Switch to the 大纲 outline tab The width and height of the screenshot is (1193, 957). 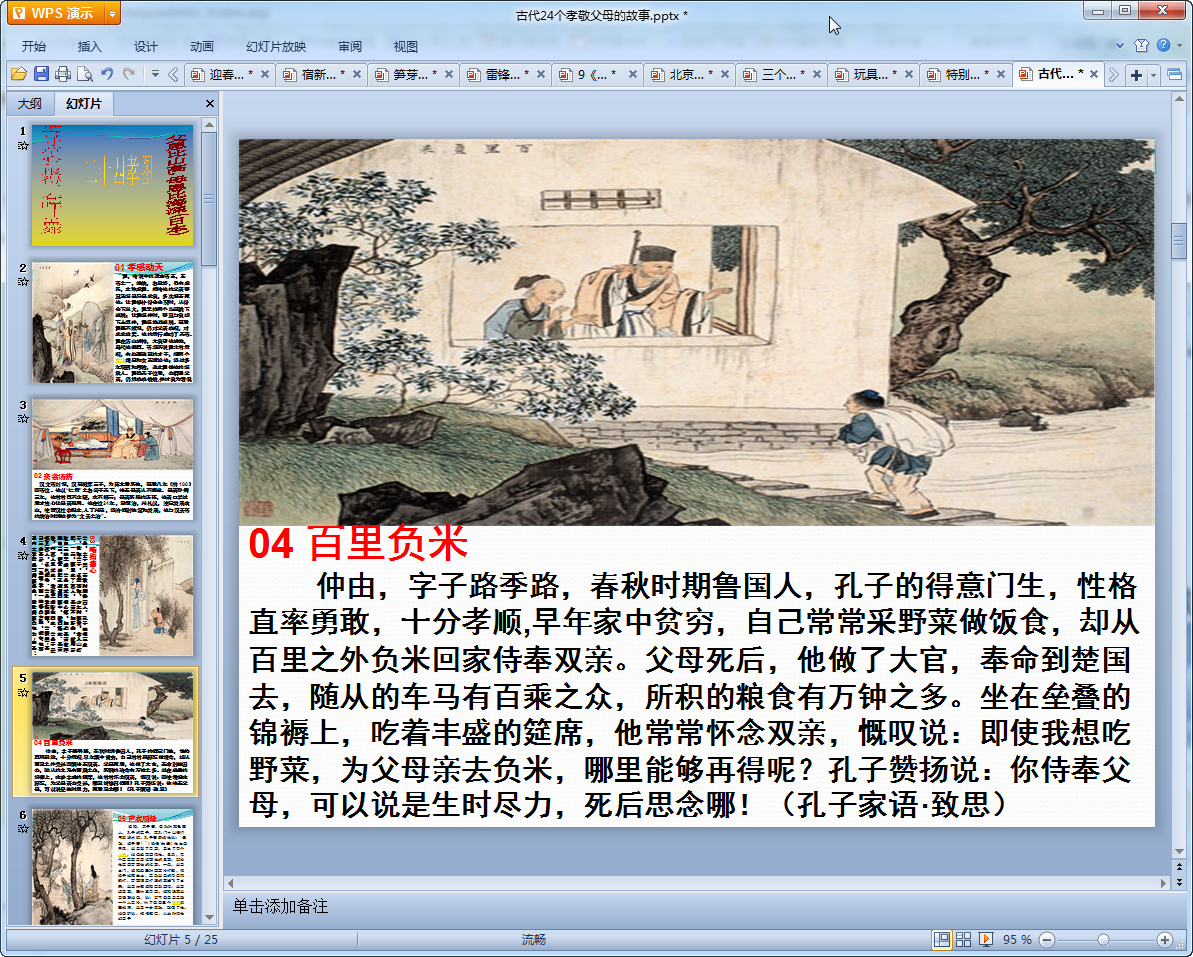pyautogui.click(x=30, y=104)
